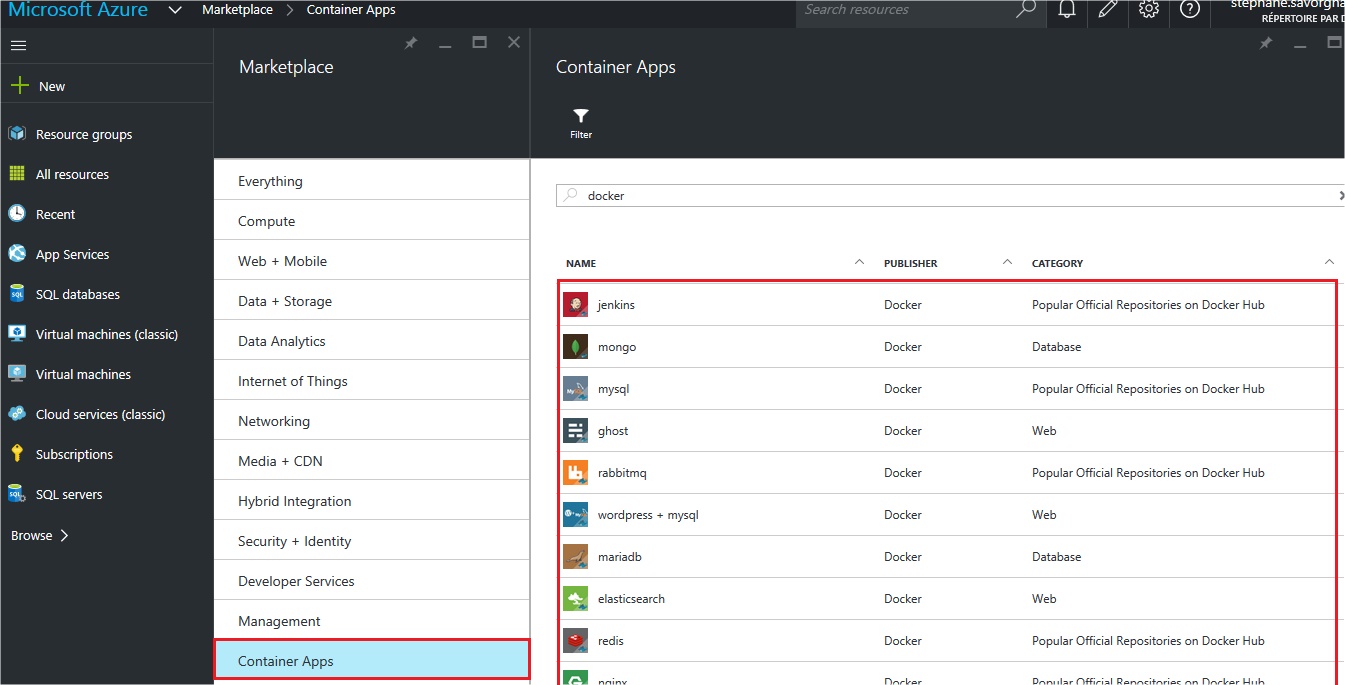
Task: Click the All resources grid icon
Action: [x=17, y=174]
